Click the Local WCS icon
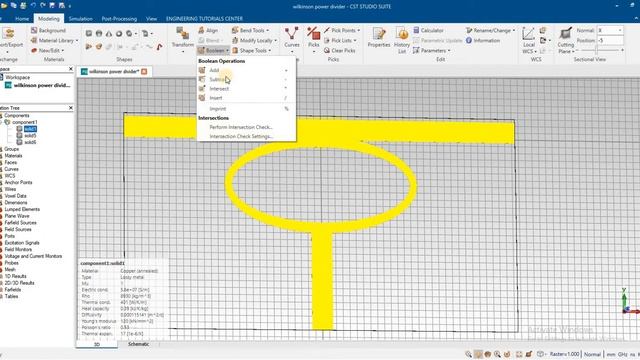The width and height of the screenshot is (640, 360). click(528, 34)
